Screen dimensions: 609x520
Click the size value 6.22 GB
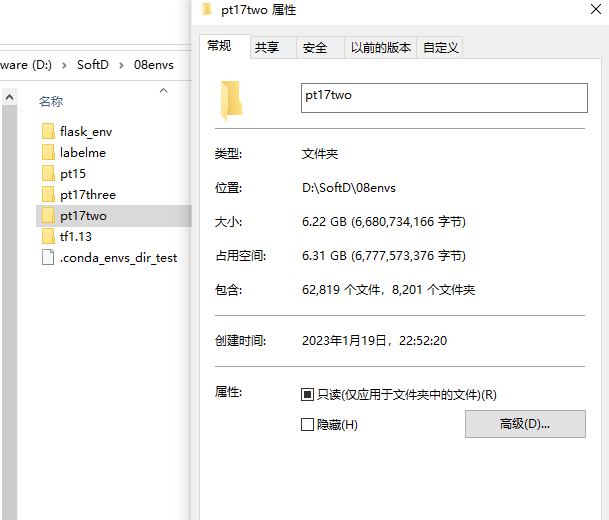coord(384,222)
